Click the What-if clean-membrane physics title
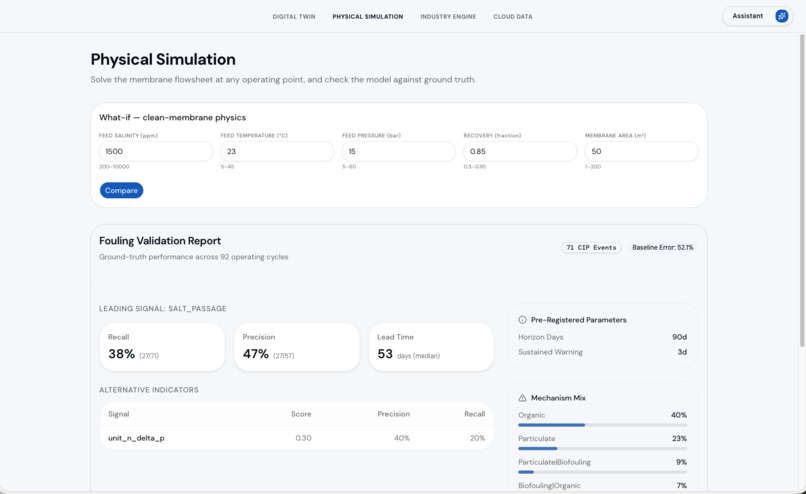The image size is (806, 494). 172,117
